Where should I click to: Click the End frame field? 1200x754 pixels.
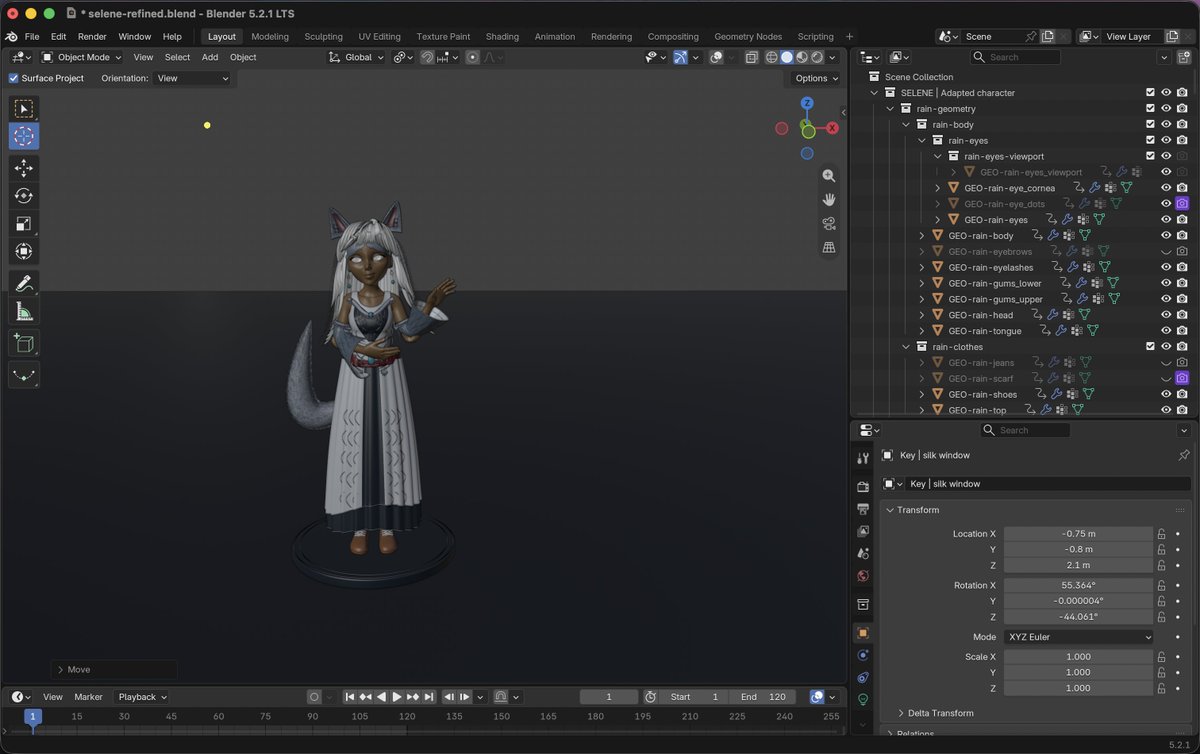tap(765, 697)
